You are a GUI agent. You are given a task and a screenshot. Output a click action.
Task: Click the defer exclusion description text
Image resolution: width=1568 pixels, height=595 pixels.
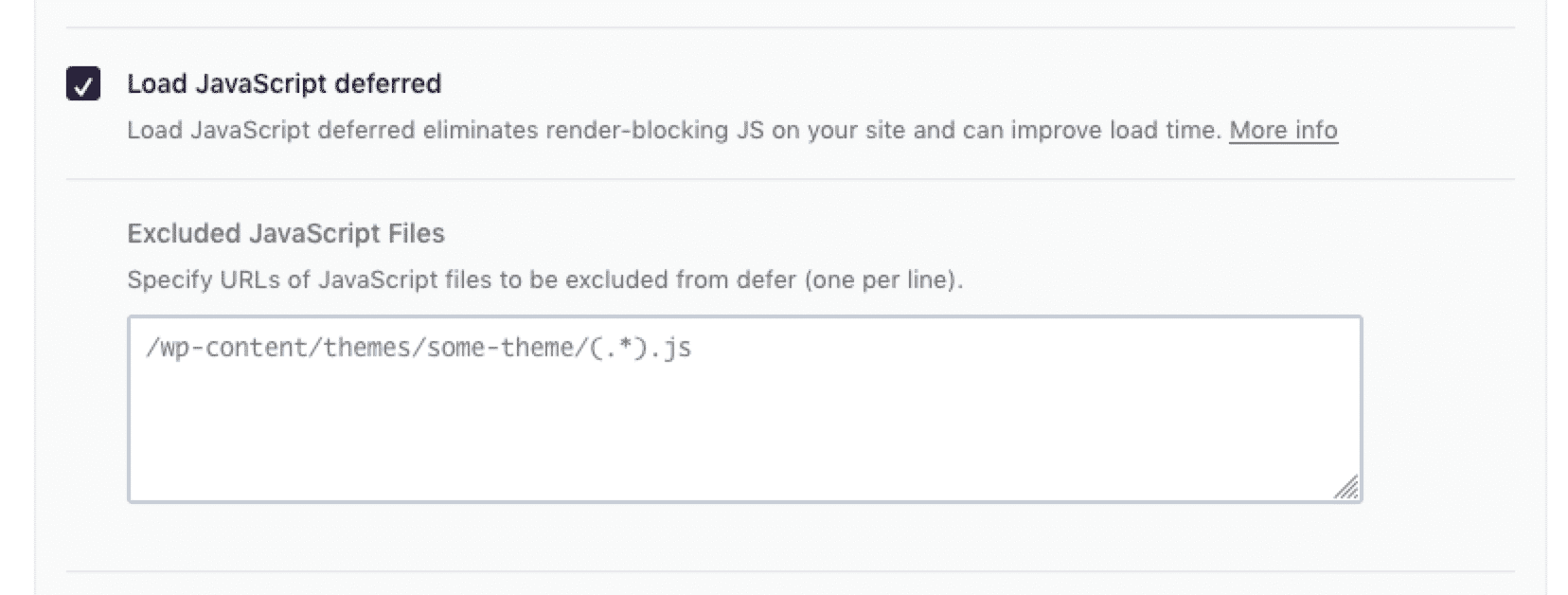[544, 279]
